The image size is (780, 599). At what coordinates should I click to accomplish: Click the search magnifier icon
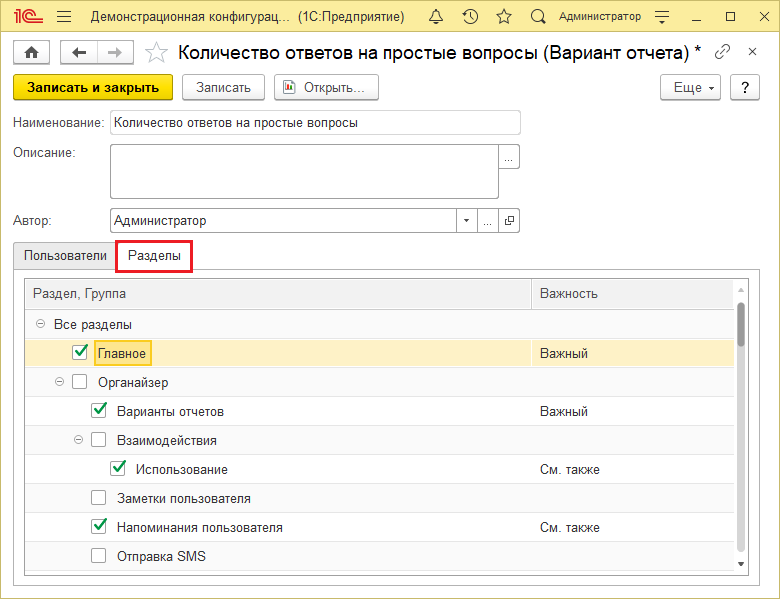coord(538,16)
